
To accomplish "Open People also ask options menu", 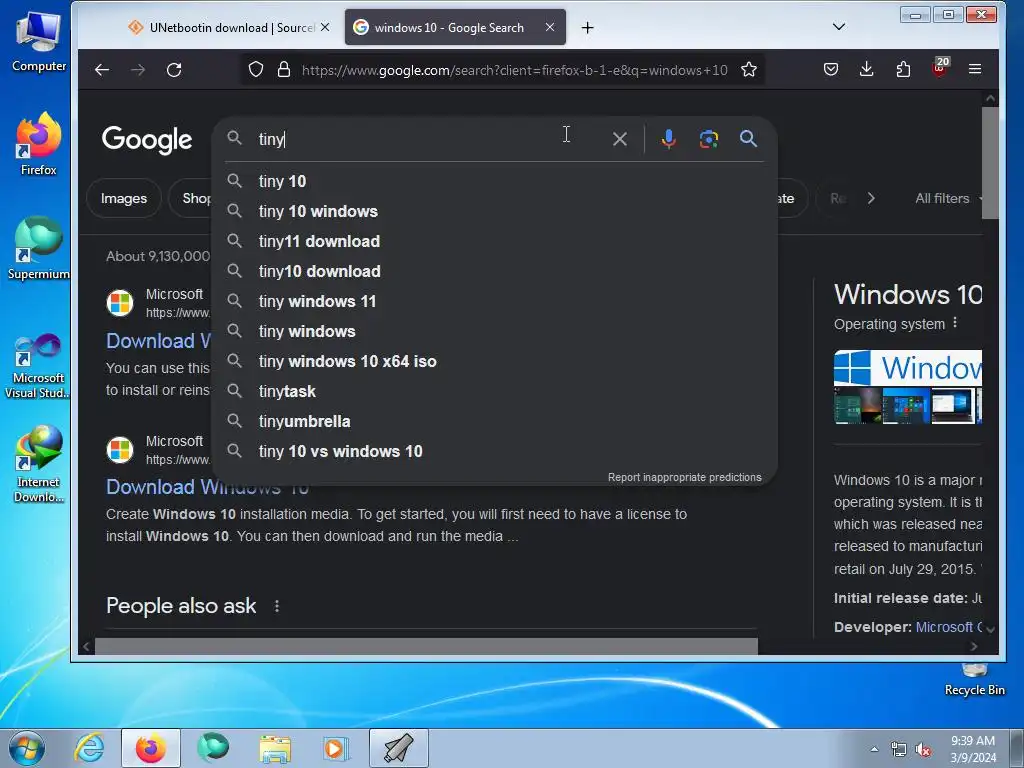I will (277, 606).
